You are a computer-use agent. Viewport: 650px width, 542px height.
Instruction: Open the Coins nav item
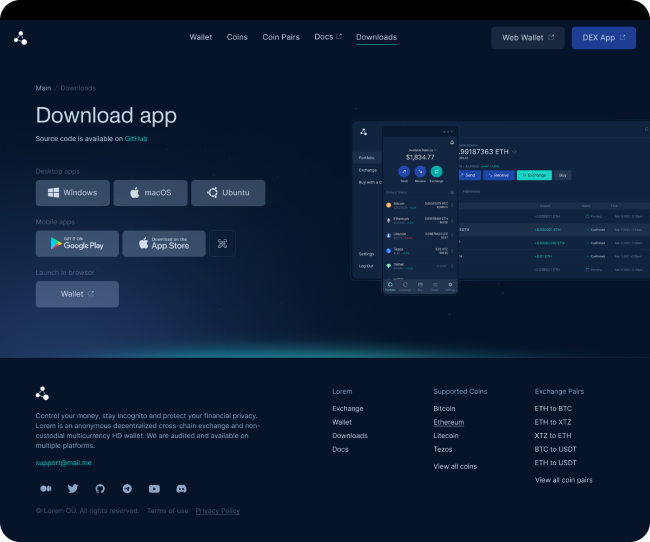(x=237, y=37)
